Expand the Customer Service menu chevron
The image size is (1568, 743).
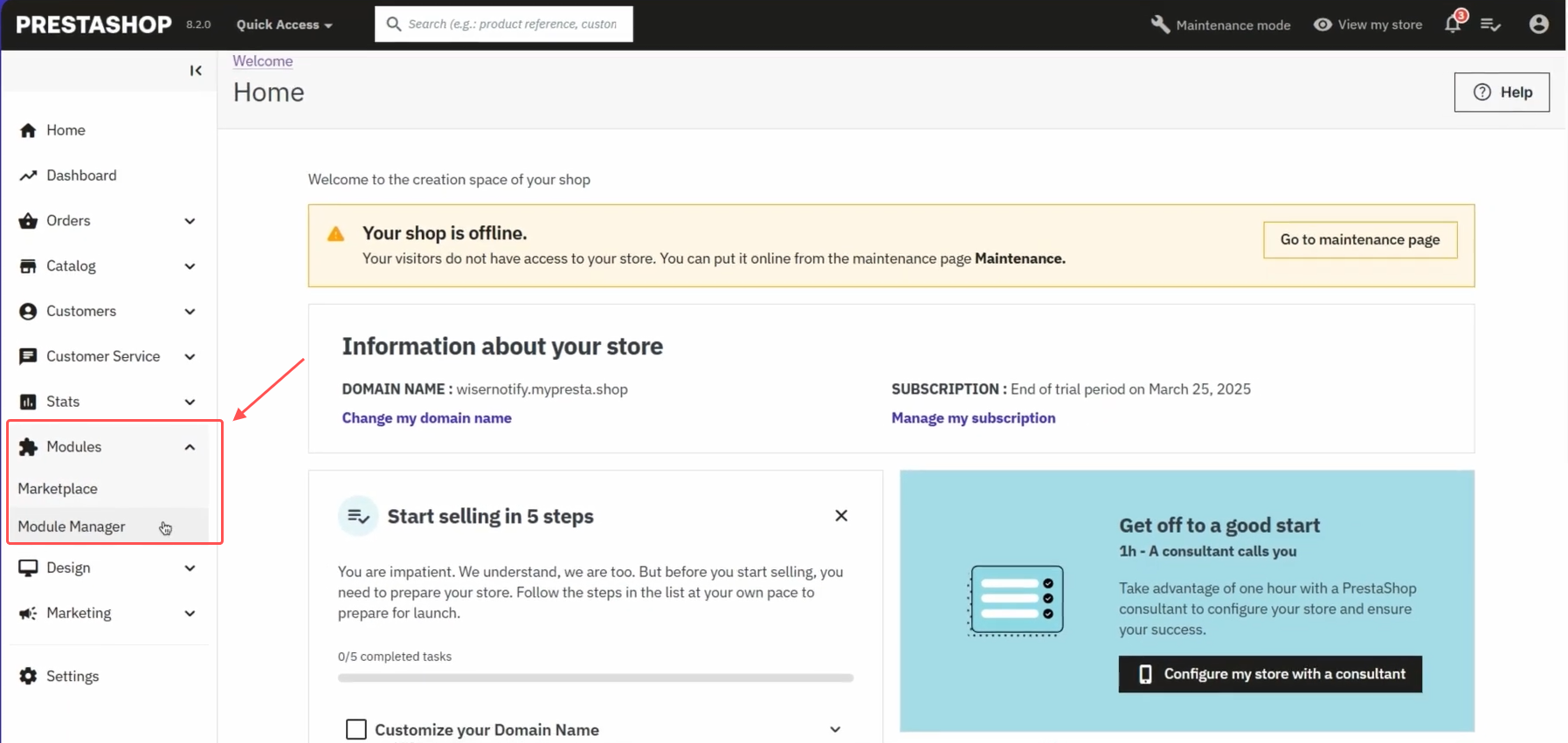point(190,357)
